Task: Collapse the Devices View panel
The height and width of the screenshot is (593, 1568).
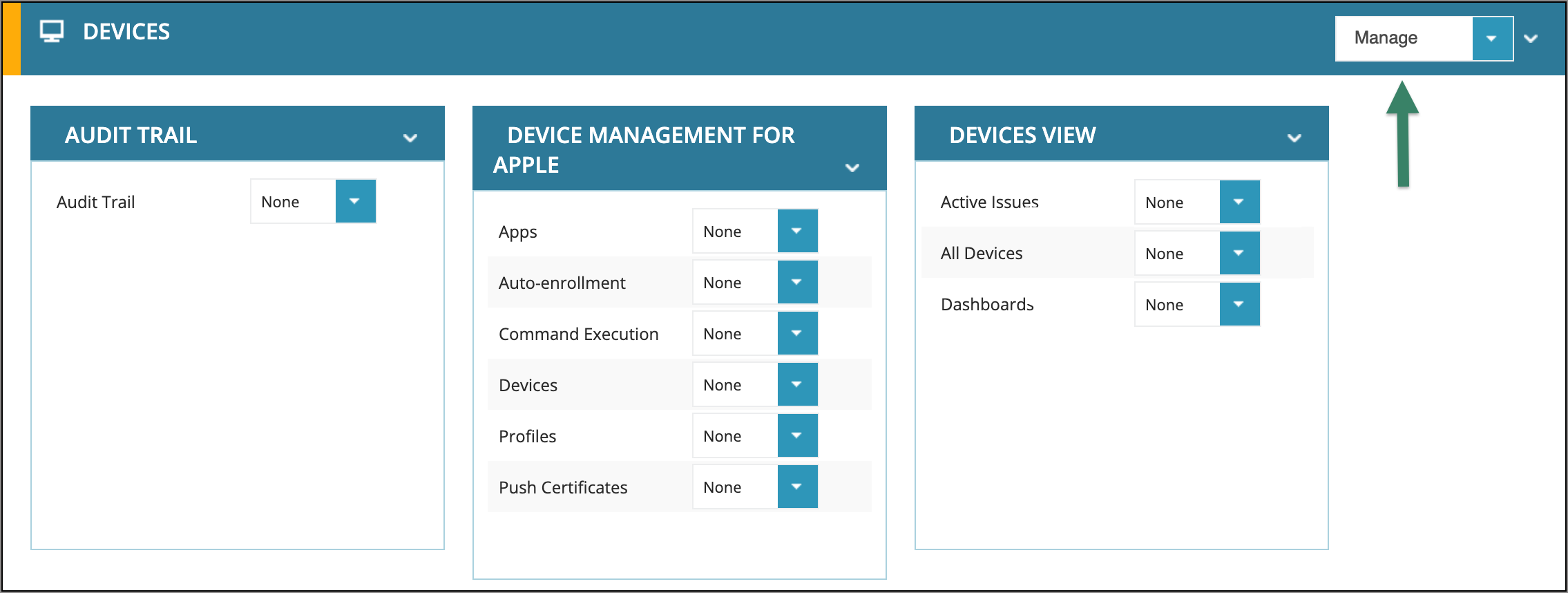Action: tap(1294, 138)
